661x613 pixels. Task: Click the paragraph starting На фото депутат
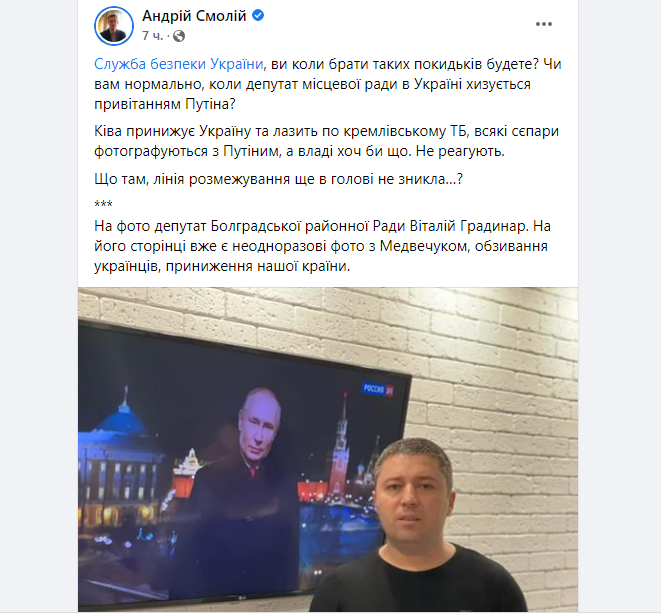[322, 246]
